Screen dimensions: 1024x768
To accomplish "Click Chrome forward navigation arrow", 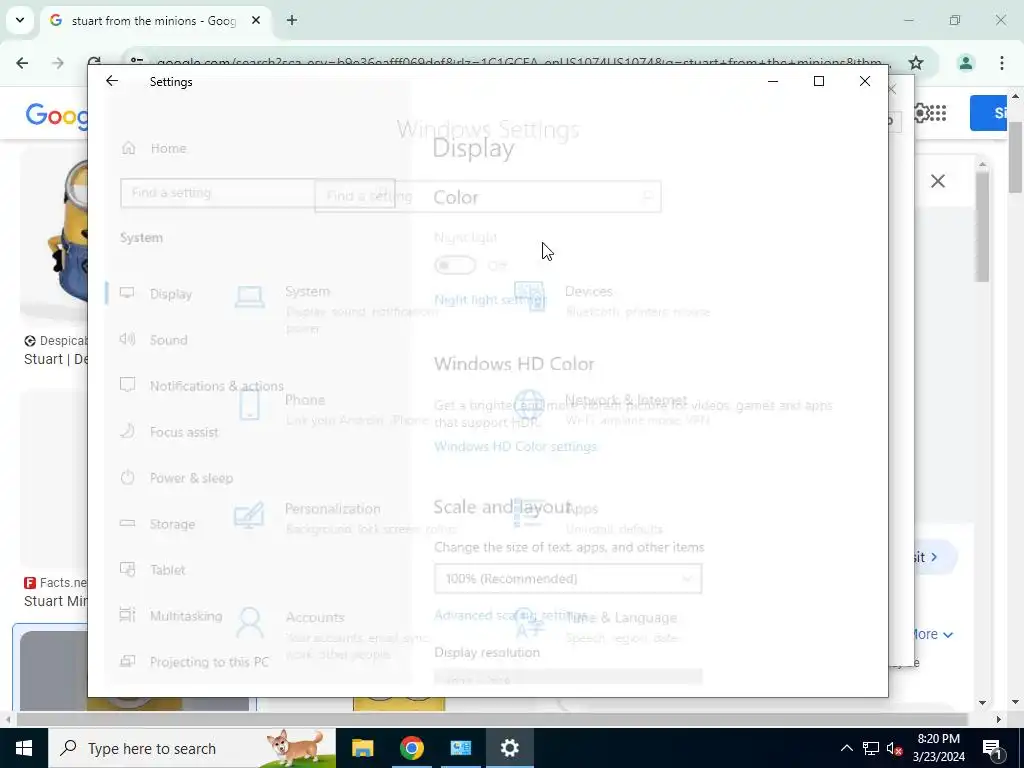I will pos(58,63).
